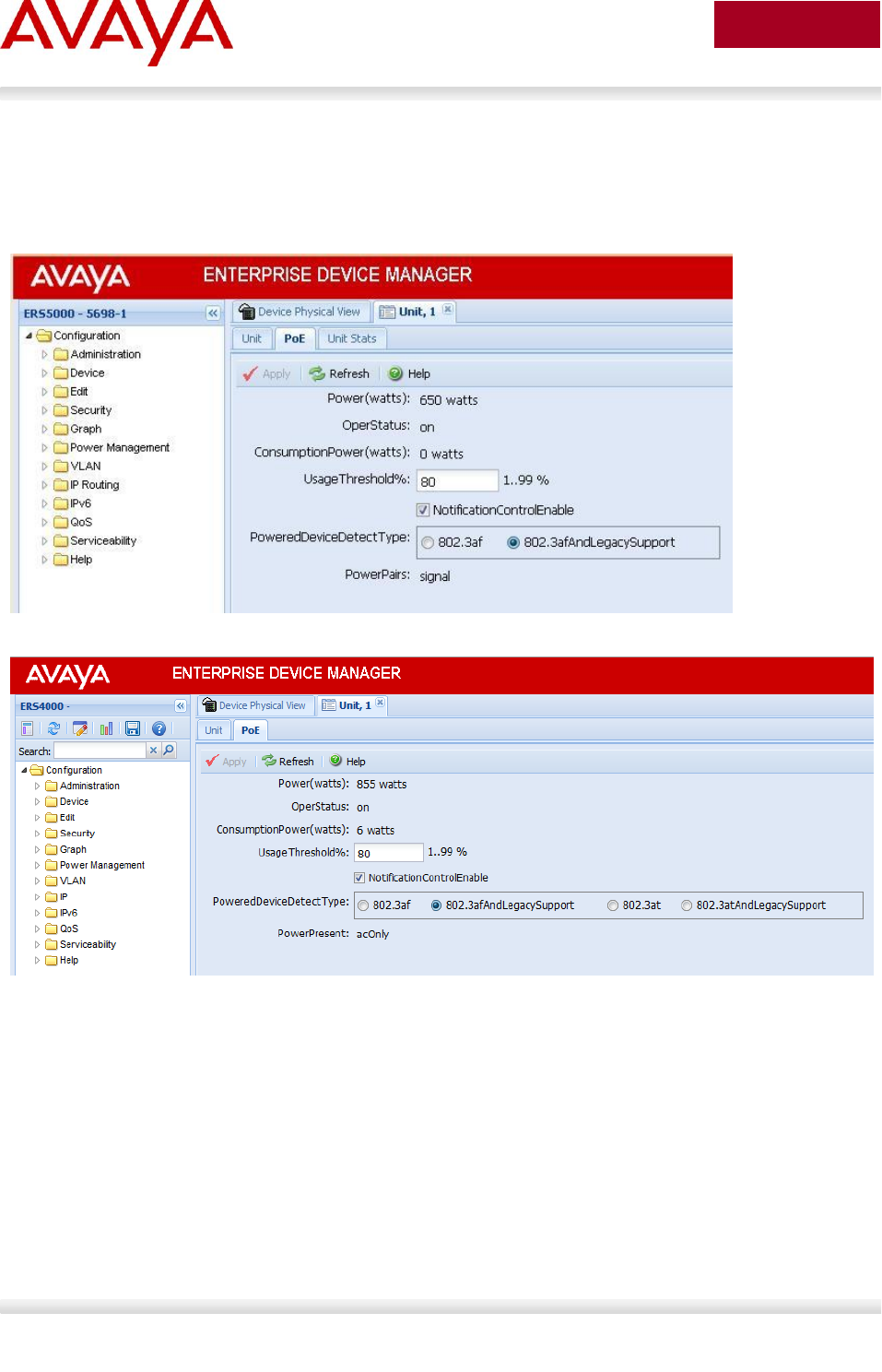Select the 802.3atAndLegacySupport radio button
The width and height of the screenshot is (882, 1372).
click(x=687, y=905)
